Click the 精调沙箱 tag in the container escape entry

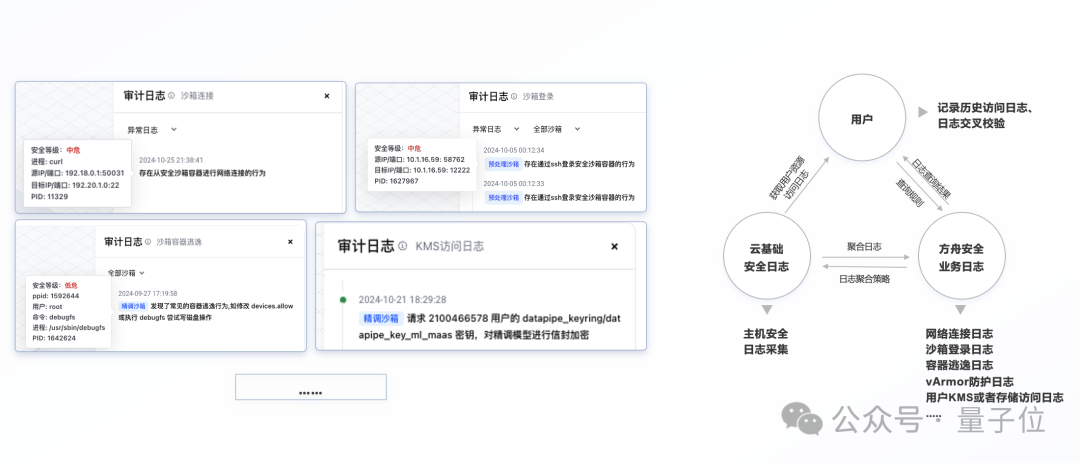pyautogui.click(x=132, y=305)
